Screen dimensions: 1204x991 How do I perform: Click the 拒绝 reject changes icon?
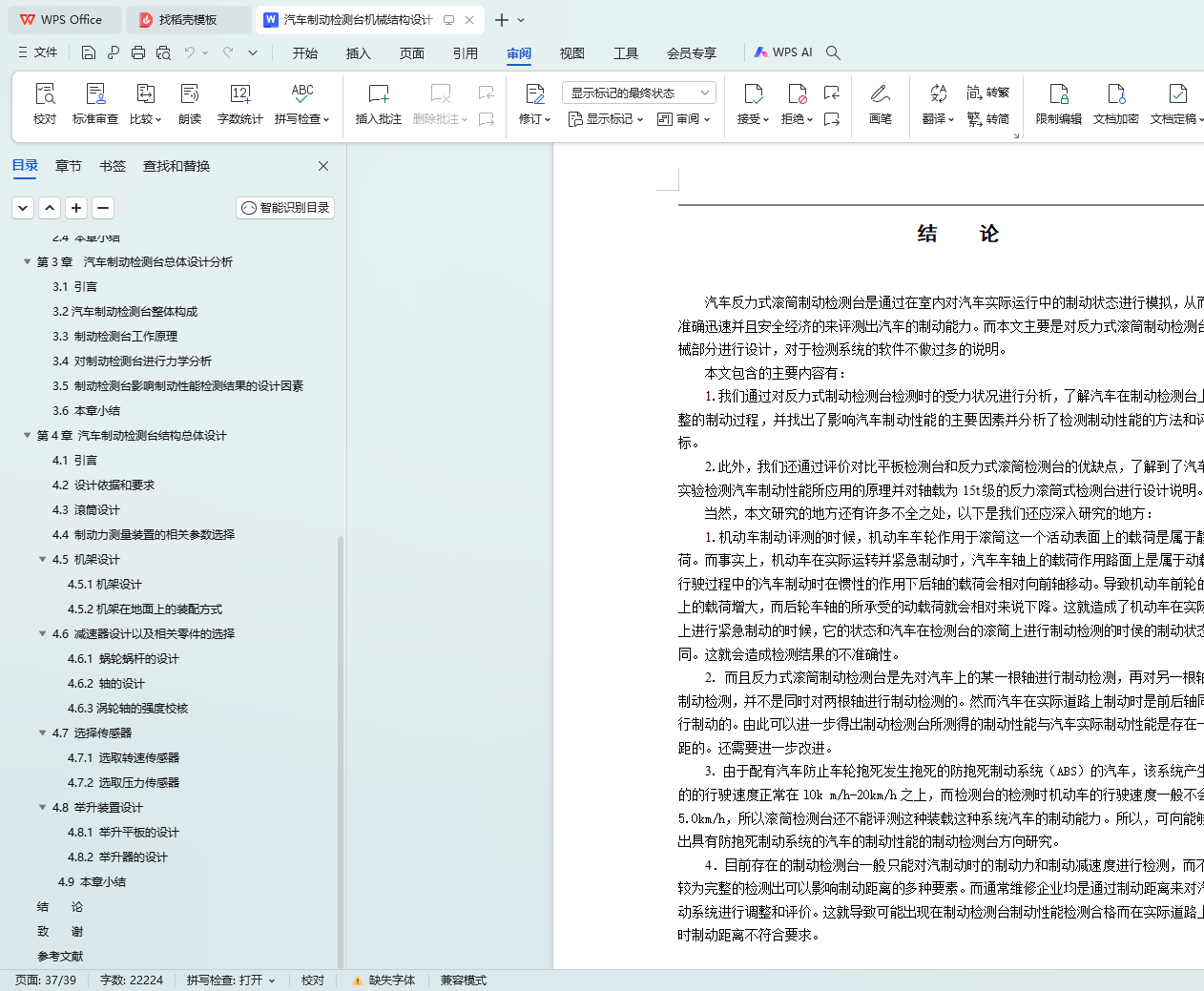coord(797,93)
